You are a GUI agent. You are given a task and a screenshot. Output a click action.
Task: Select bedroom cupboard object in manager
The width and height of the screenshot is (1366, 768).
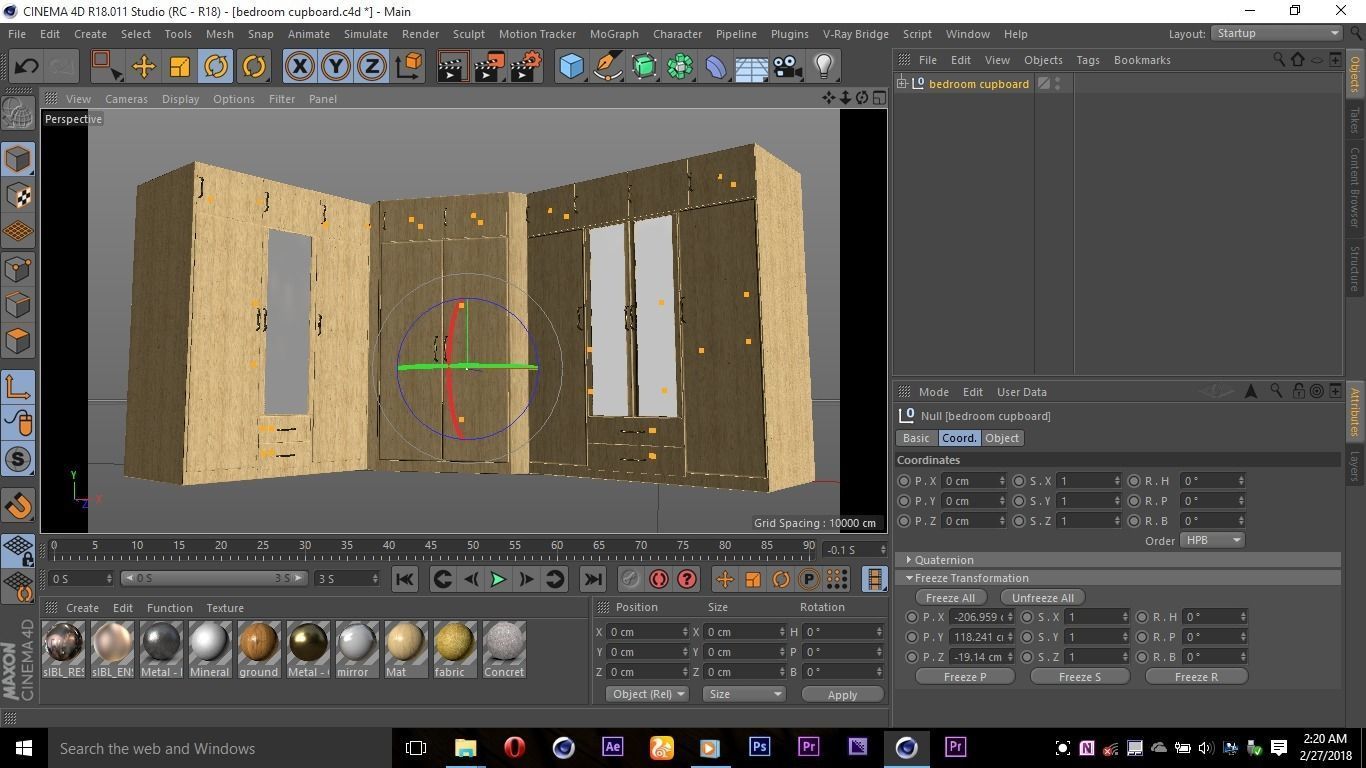pos(978,84)
